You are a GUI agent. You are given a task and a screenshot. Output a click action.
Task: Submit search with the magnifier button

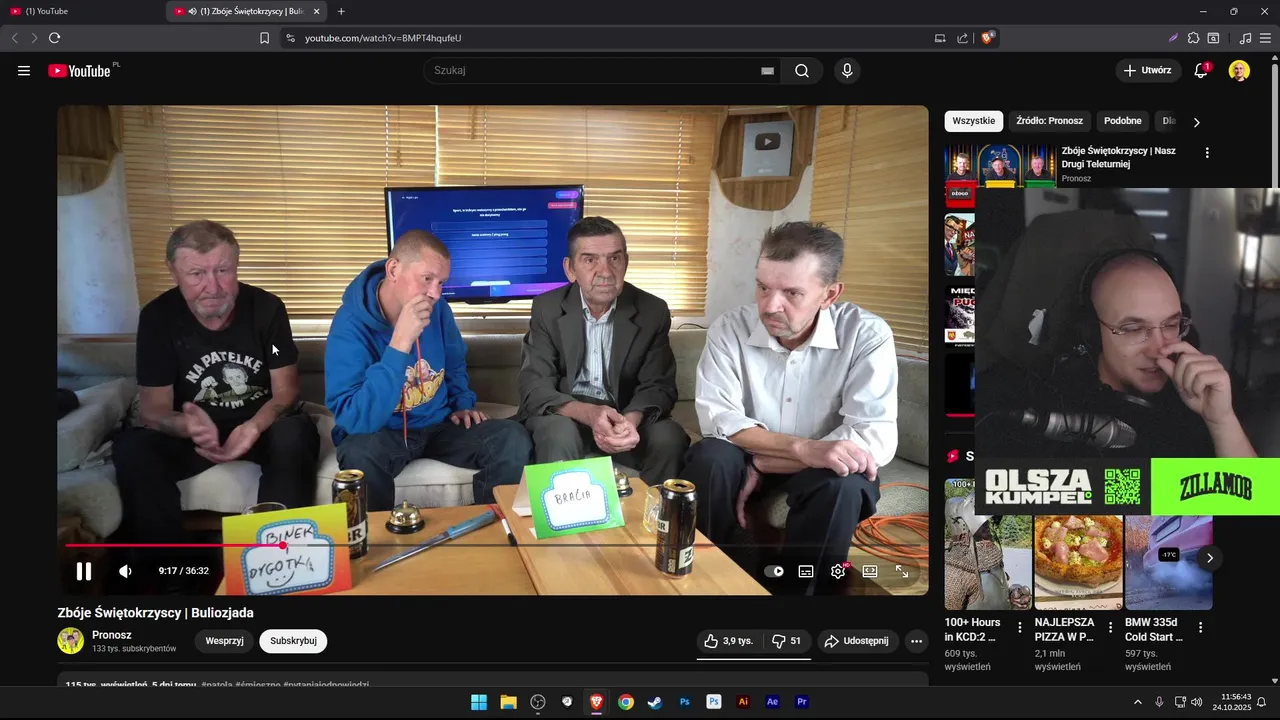pos(802,71)
